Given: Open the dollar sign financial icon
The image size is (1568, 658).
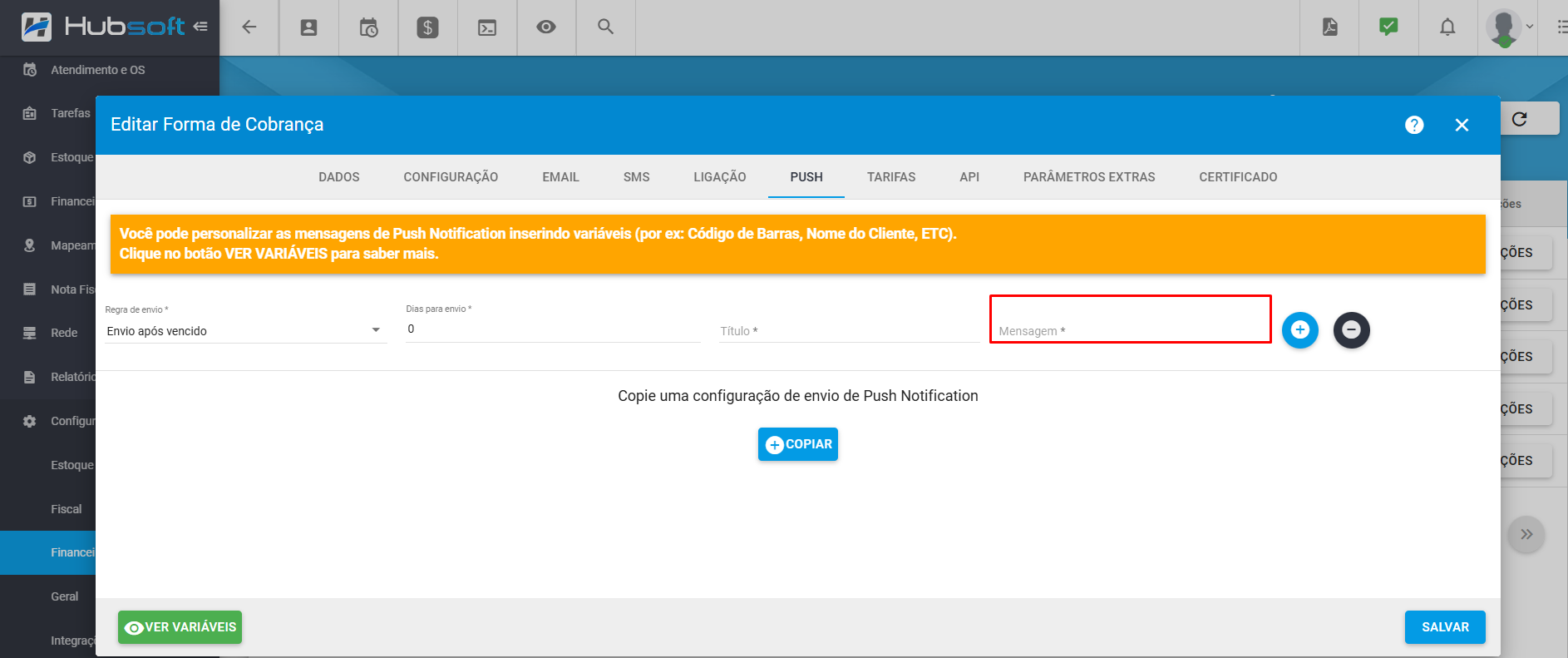Looking at the screenshot, I should [x=427, y=27].
